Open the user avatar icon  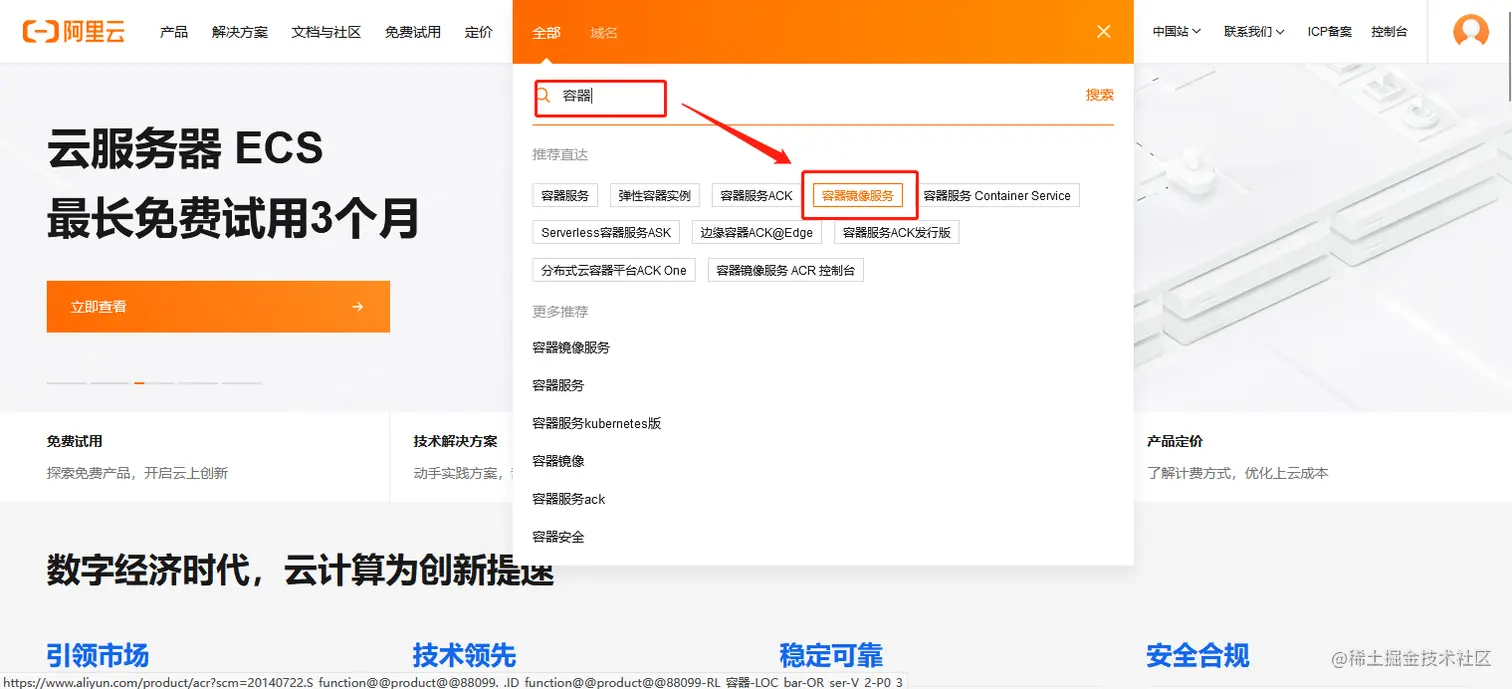[1470, 31]
